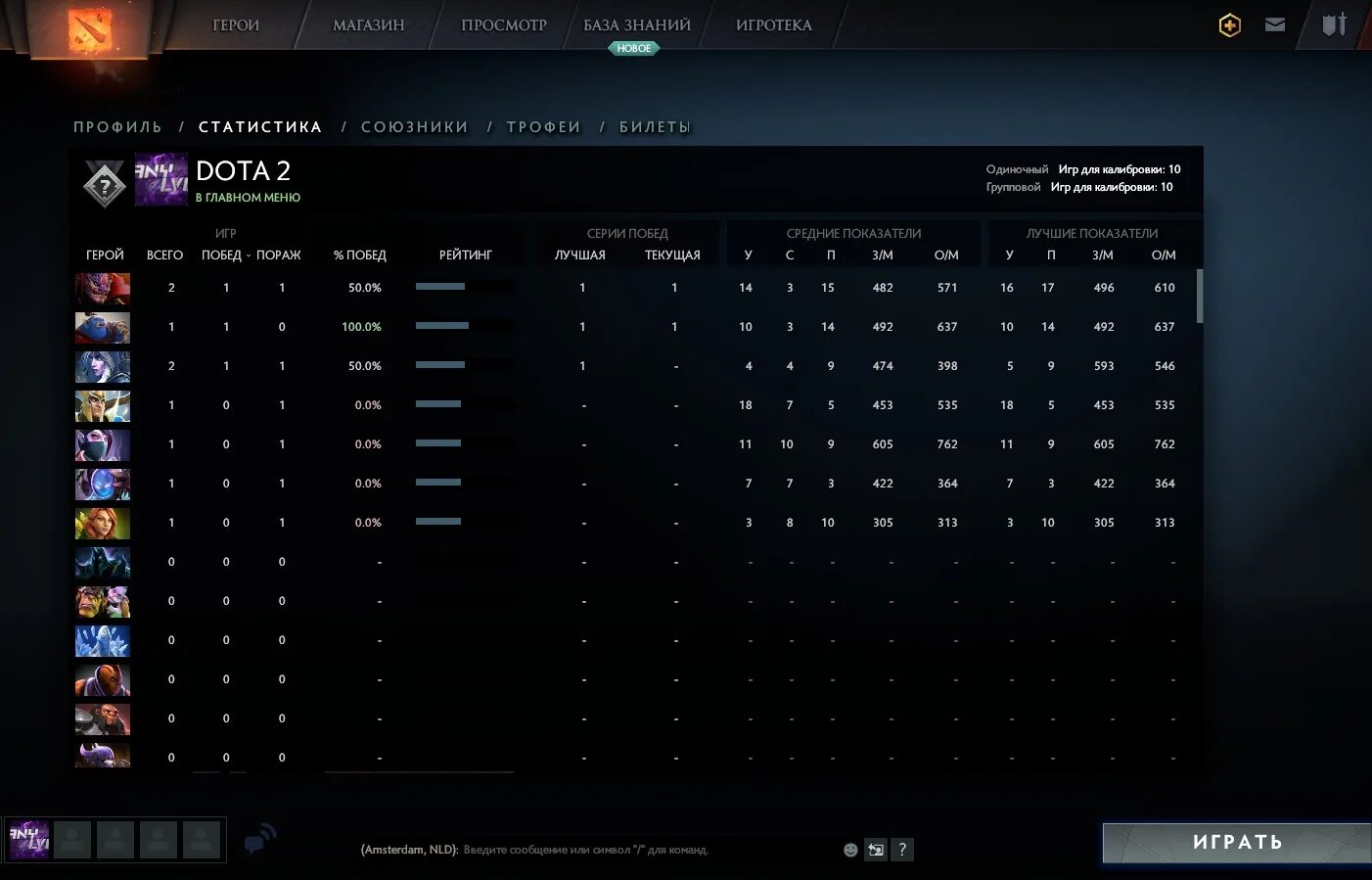Open the chat emoticon smiley icon

850,850
